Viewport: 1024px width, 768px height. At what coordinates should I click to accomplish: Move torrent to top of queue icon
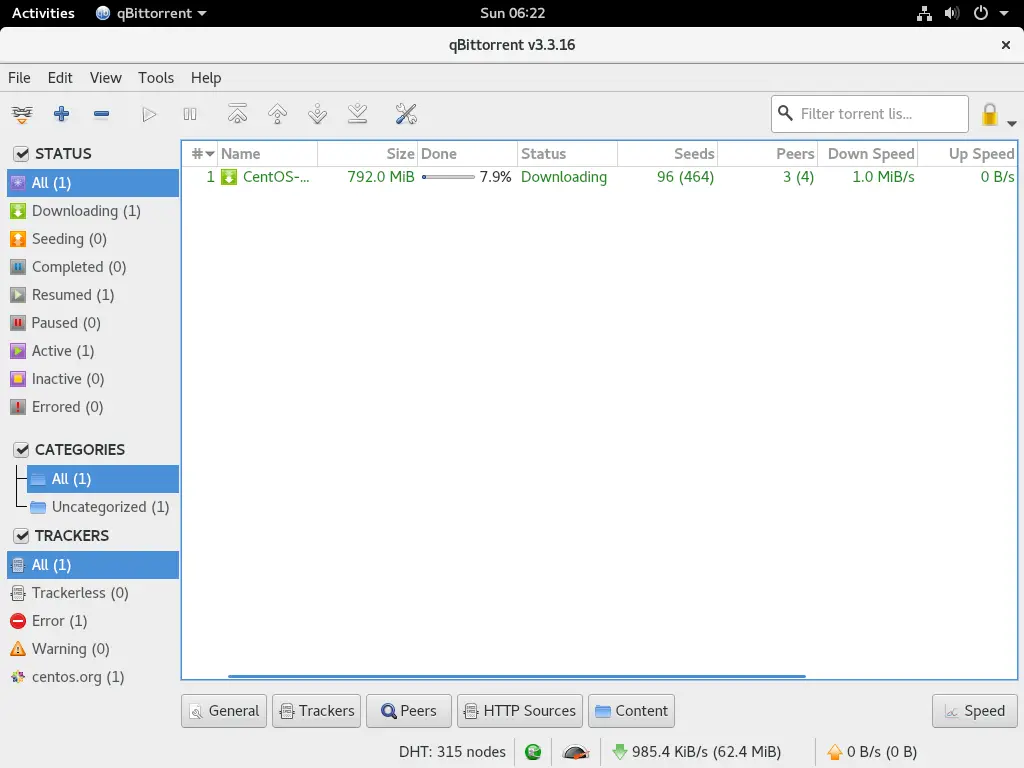pos(237,114)
